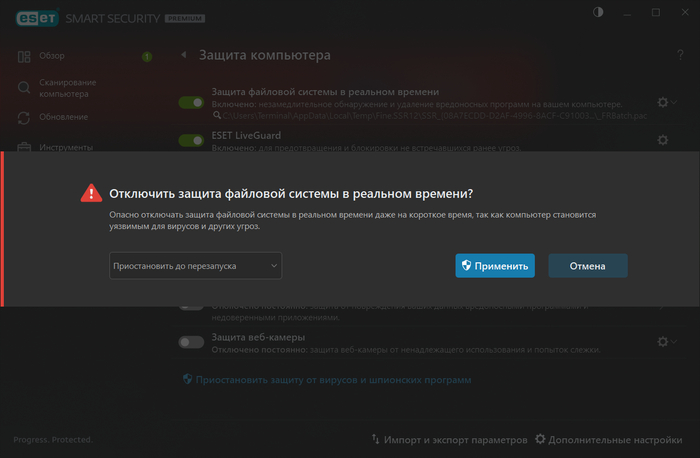Viewport: 700px width, 458px height.
Task: Click the gear icon for Дополнительные настройки
Action: coord(540,439)
